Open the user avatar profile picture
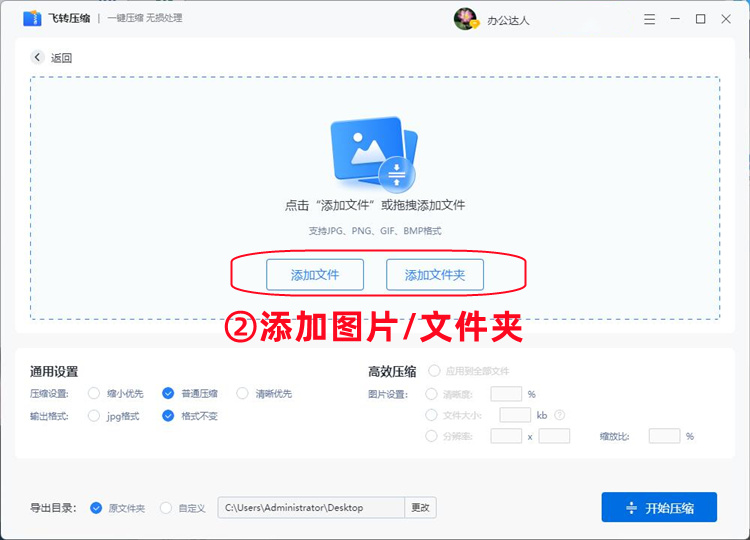750x540 pixels. point(465,19)
